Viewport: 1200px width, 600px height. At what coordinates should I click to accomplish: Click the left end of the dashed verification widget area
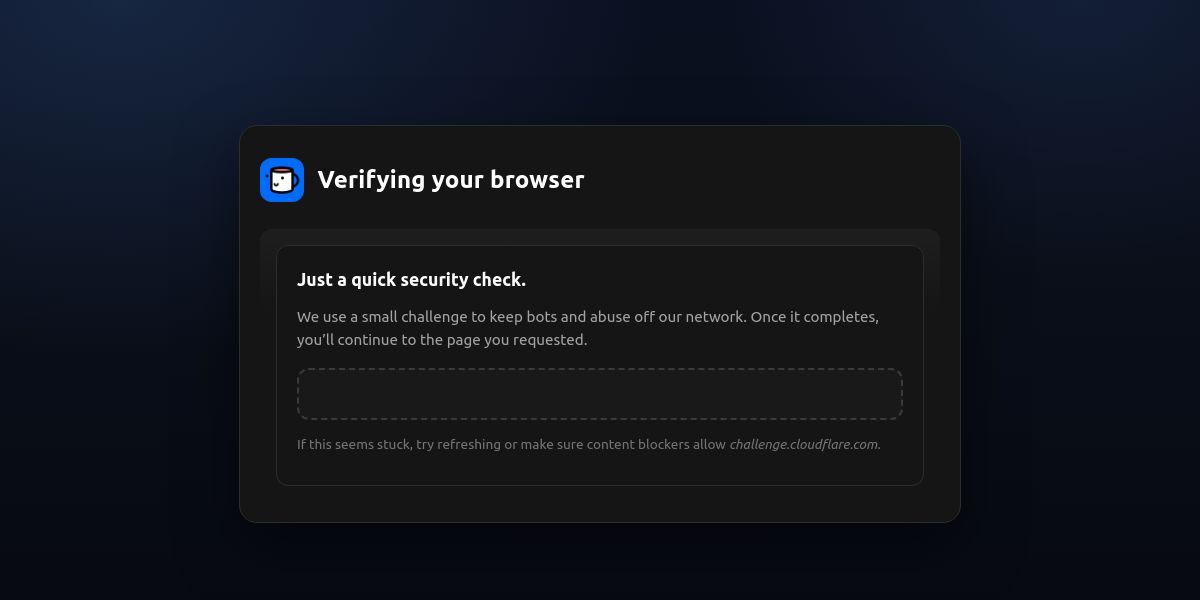310,394
